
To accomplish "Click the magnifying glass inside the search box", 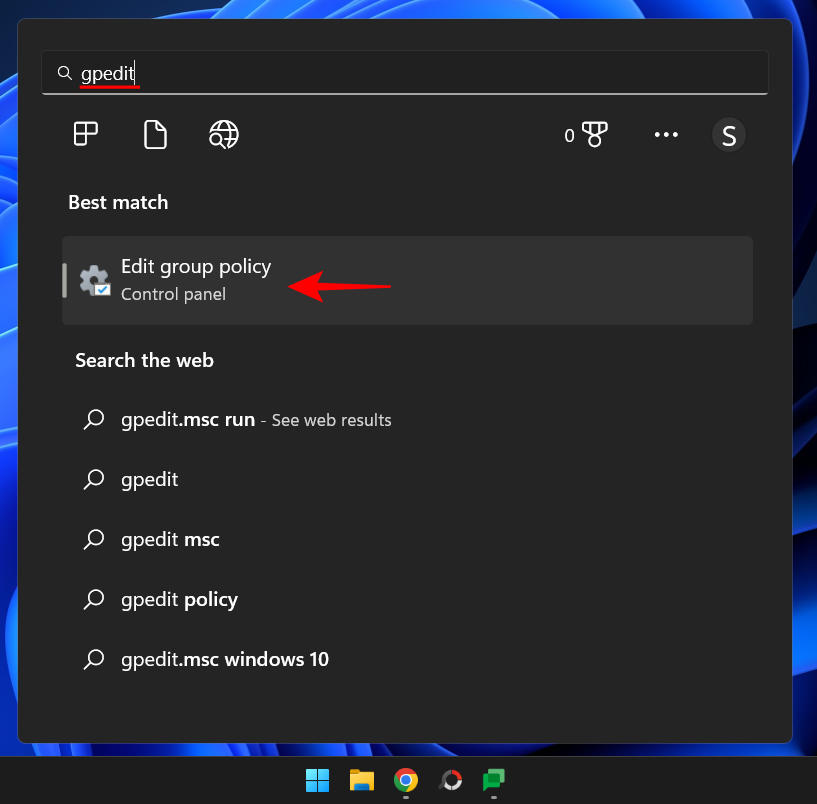I will coord(64,72).
